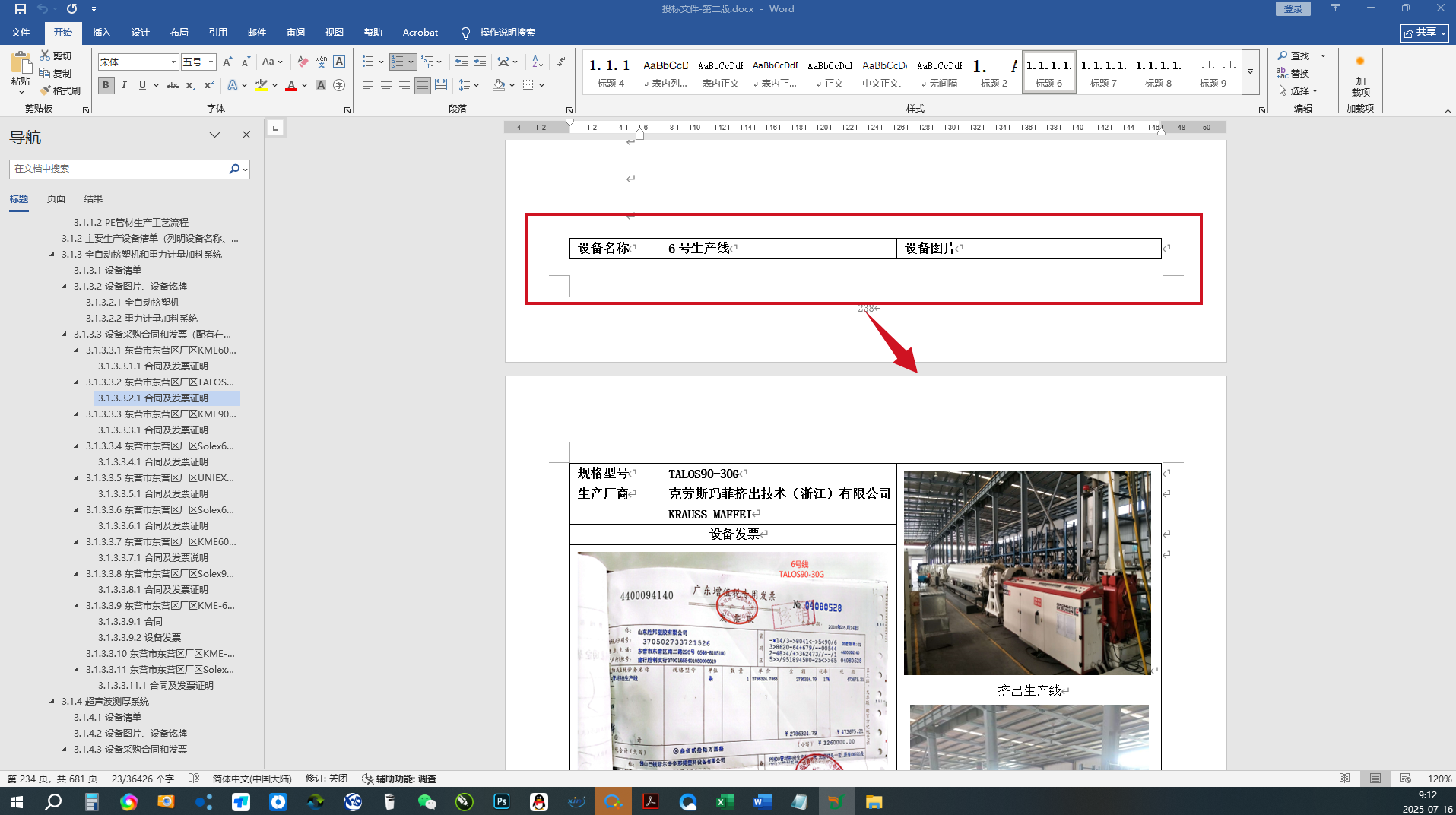
Task: Click the 替换 button
Action: point(1293,73)
